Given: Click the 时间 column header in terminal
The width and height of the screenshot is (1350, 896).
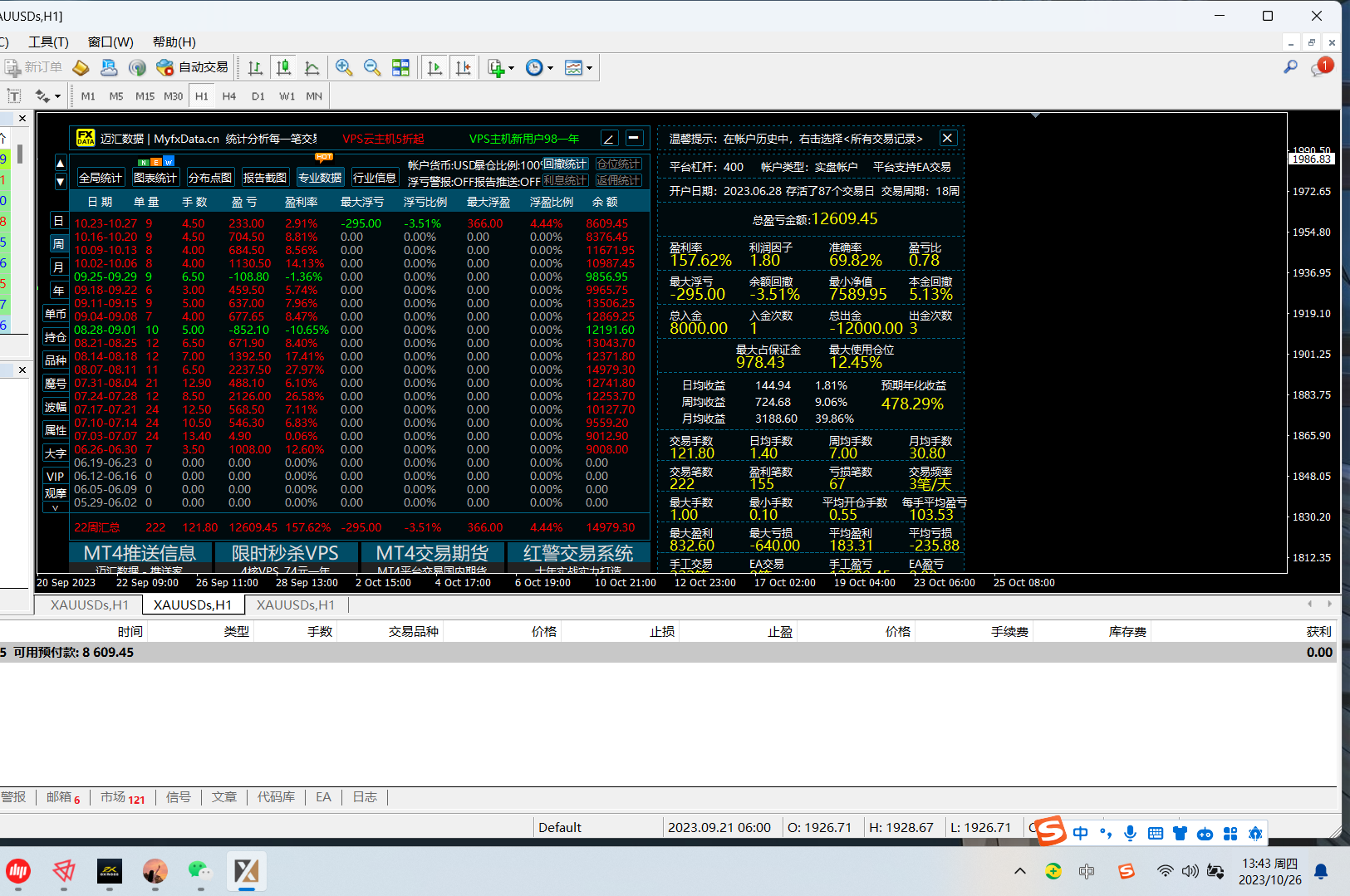Looking at the screenshot, I should pos(130,632).
